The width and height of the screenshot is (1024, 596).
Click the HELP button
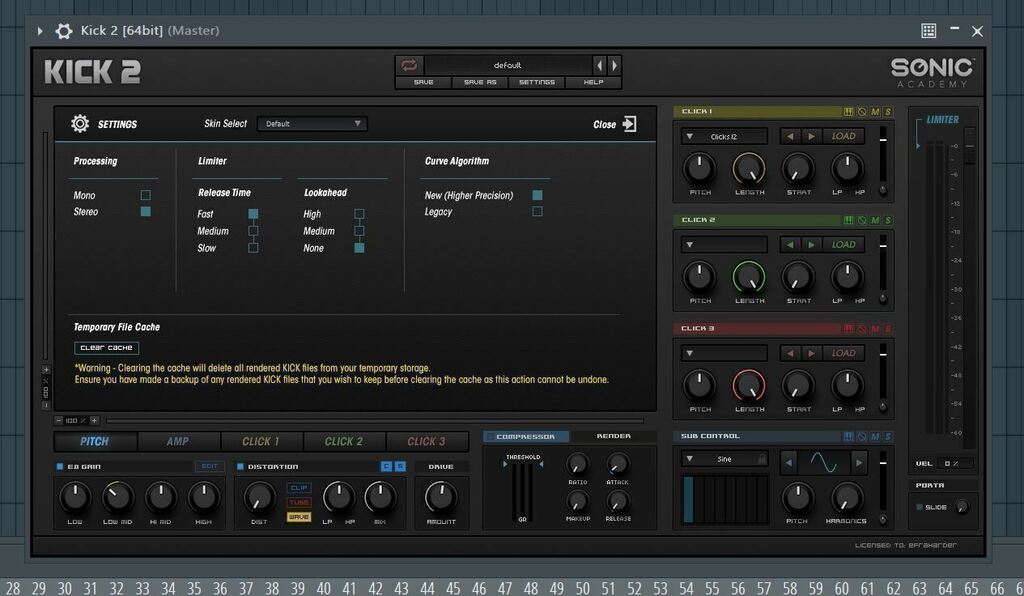[593, 82]
